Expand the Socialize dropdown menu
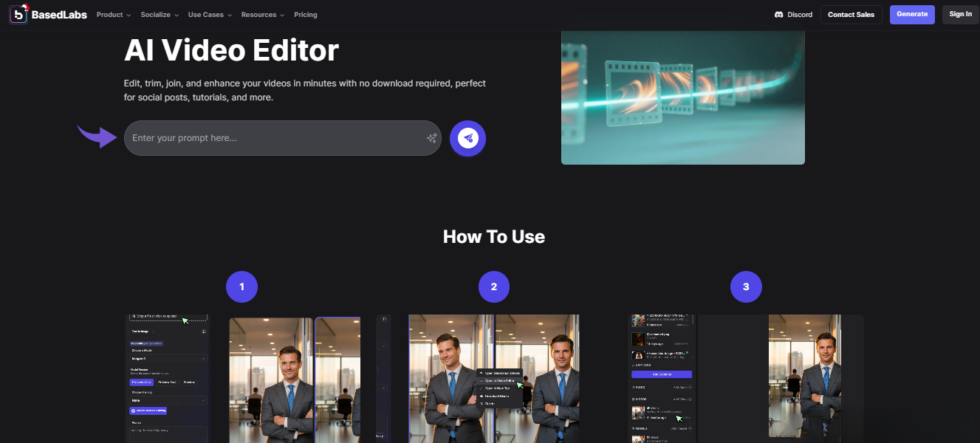 pyautogui.click(x=159, y=14)
